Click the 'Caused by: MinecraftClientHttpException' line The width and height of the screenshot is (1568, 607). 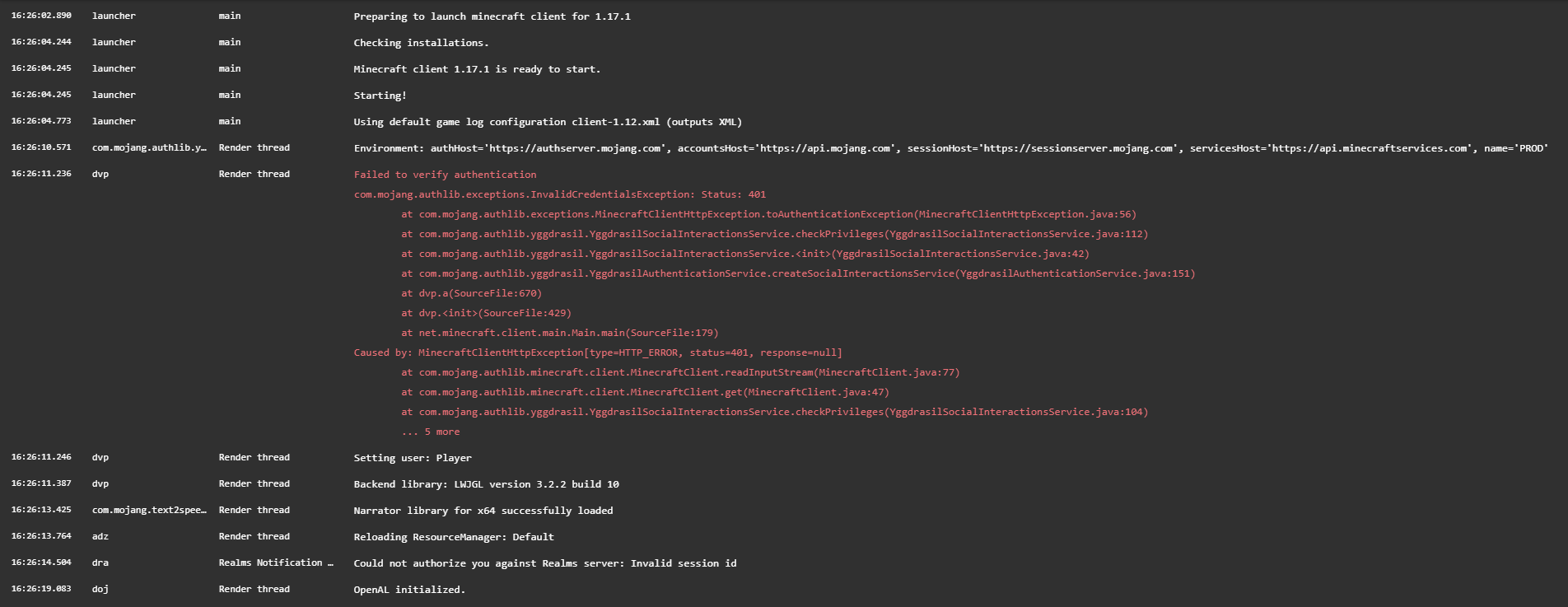[598, 353]
